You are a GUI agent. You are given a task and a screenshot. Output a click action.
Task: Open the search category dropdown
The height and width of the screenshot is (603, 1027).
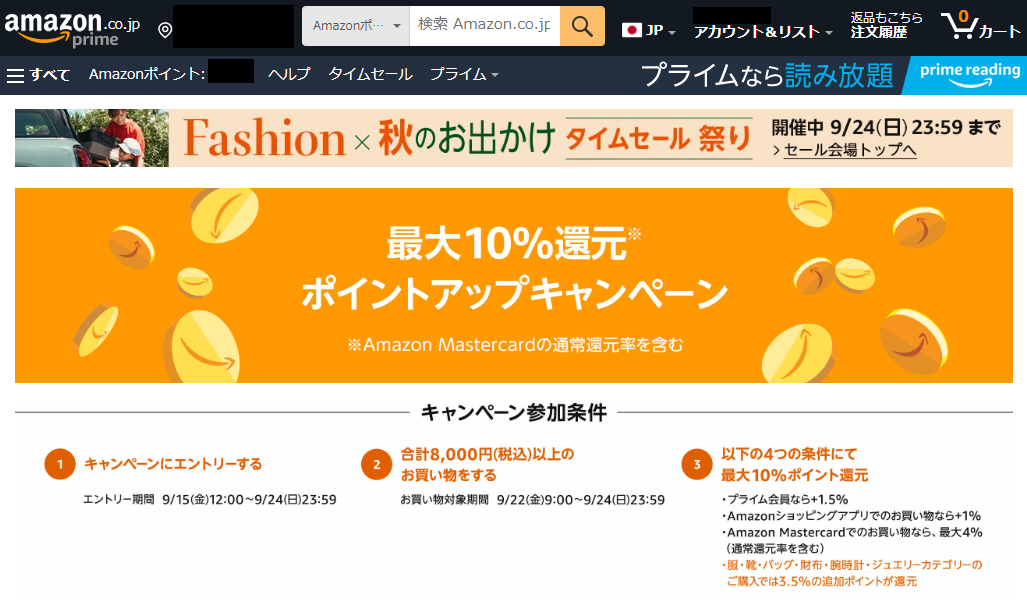pyautogui.click(x=356, y=26)
